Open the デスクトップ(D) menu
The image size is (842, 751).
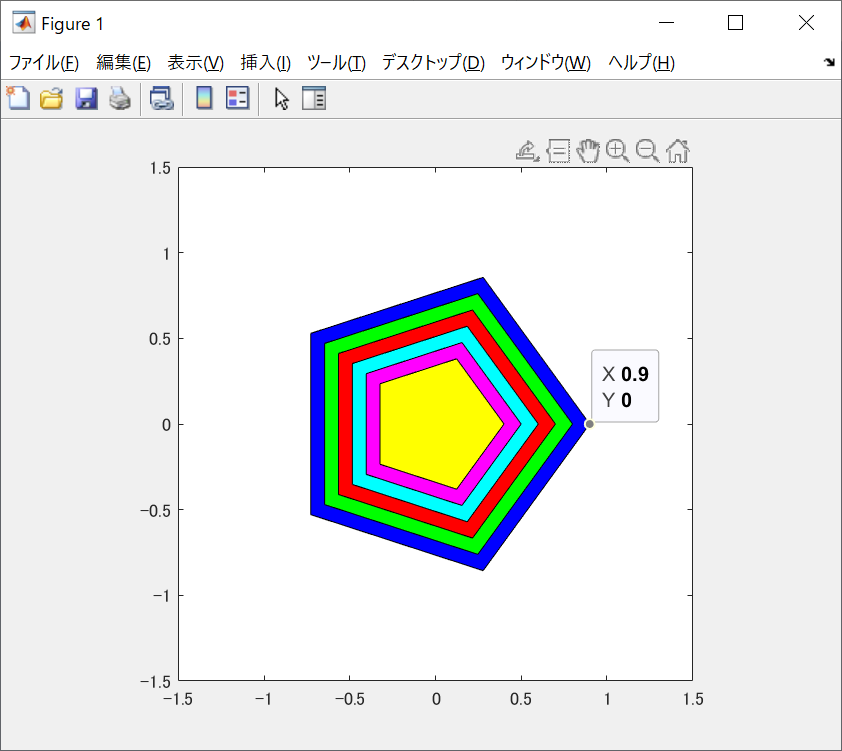click(433, 63)
